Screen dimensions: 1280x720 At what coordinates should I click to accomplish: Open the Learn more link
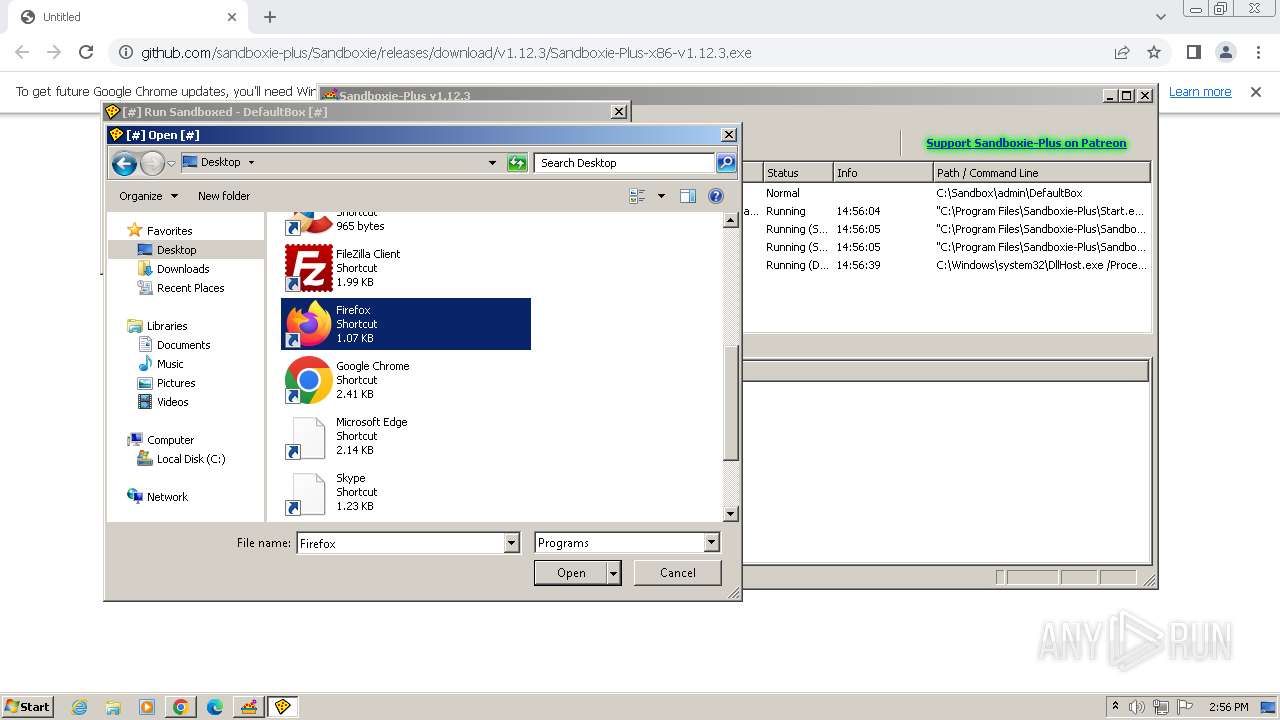point(1200,92)
